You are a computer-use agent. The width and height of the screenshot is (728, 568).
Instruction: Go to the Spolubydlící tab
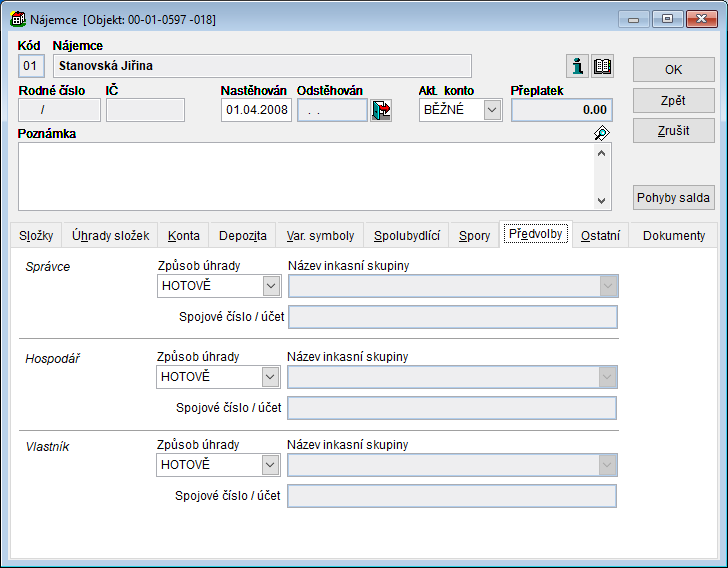406,236
